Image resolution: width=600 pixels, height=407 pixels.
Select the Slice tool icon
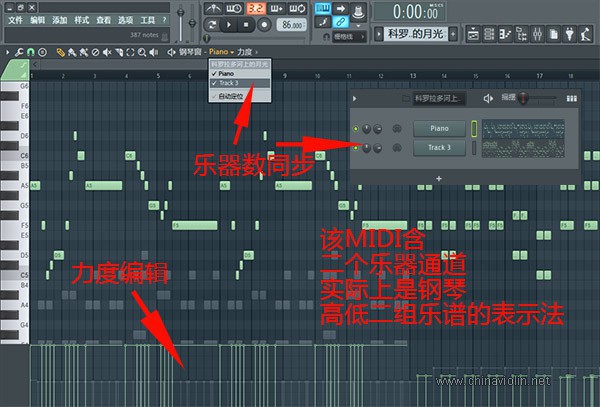(x=119, y=52)
